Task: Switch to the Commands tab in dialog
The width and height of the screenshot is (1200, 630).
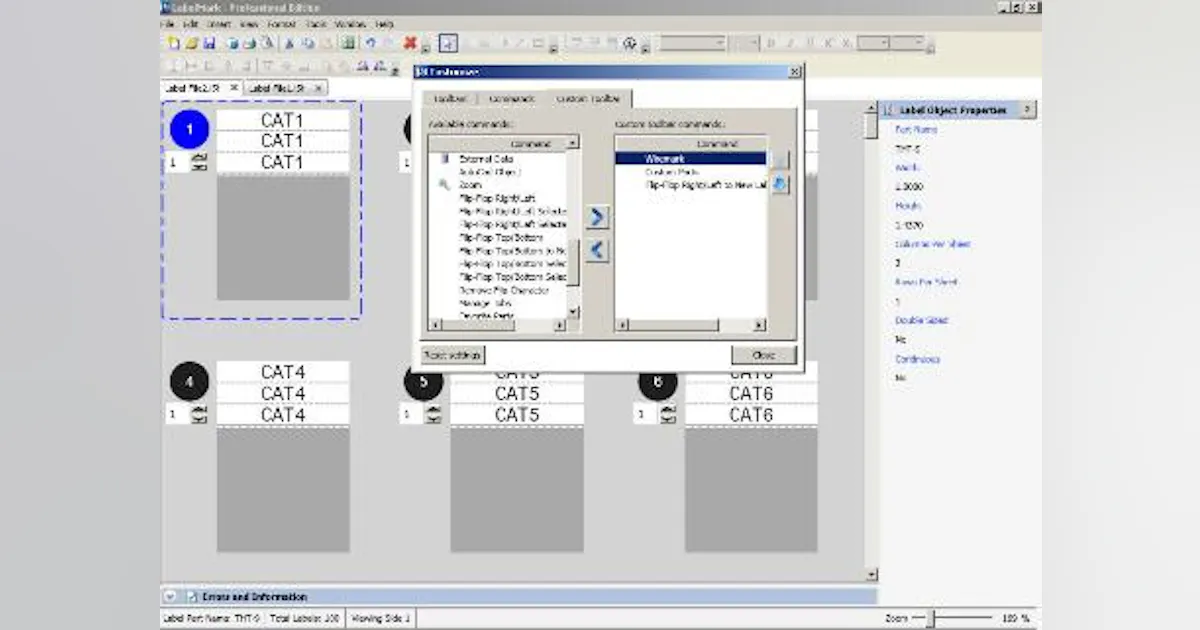Action: 511,99
